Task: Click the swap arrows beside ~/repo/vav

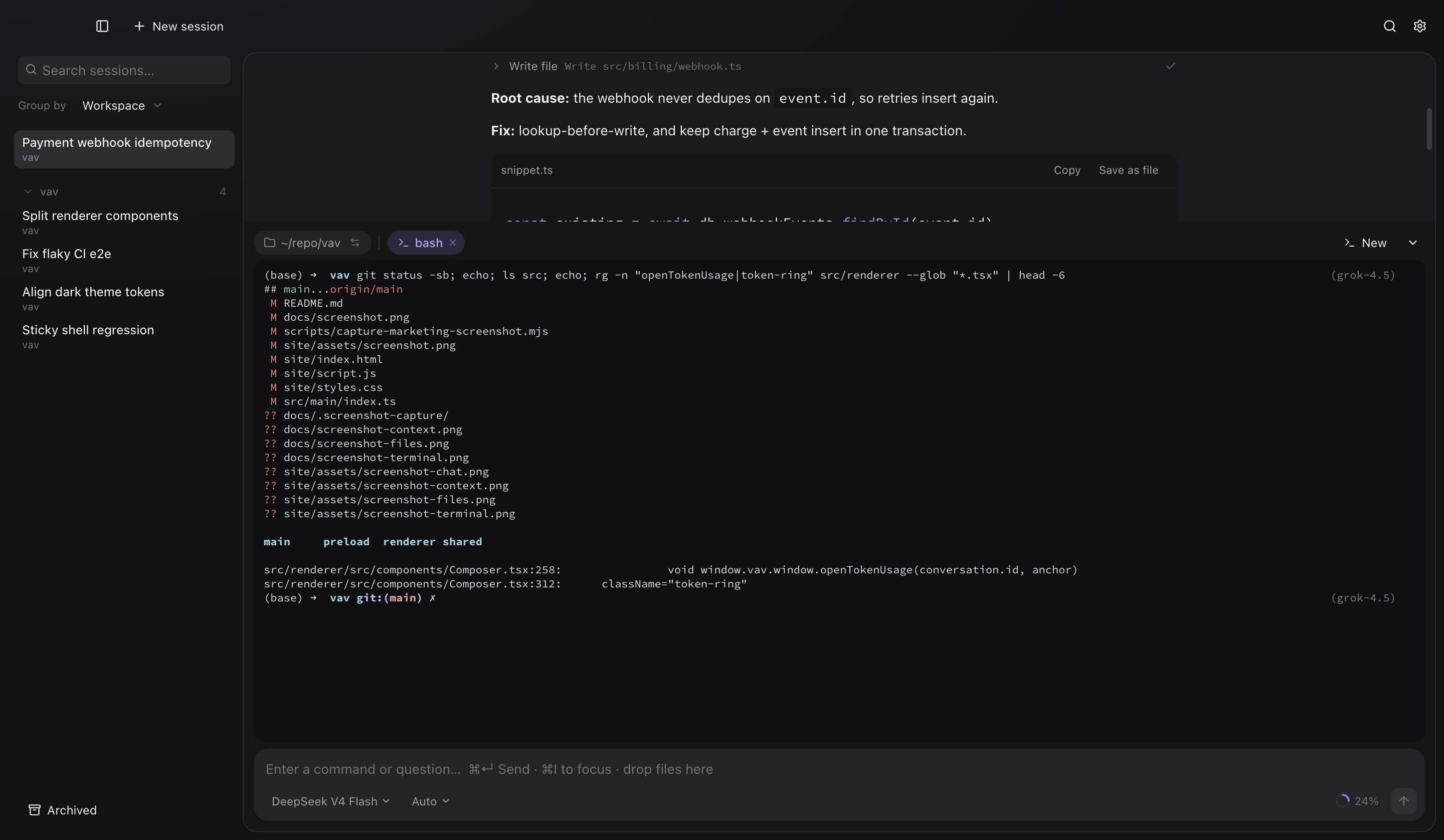Action: 355,243
